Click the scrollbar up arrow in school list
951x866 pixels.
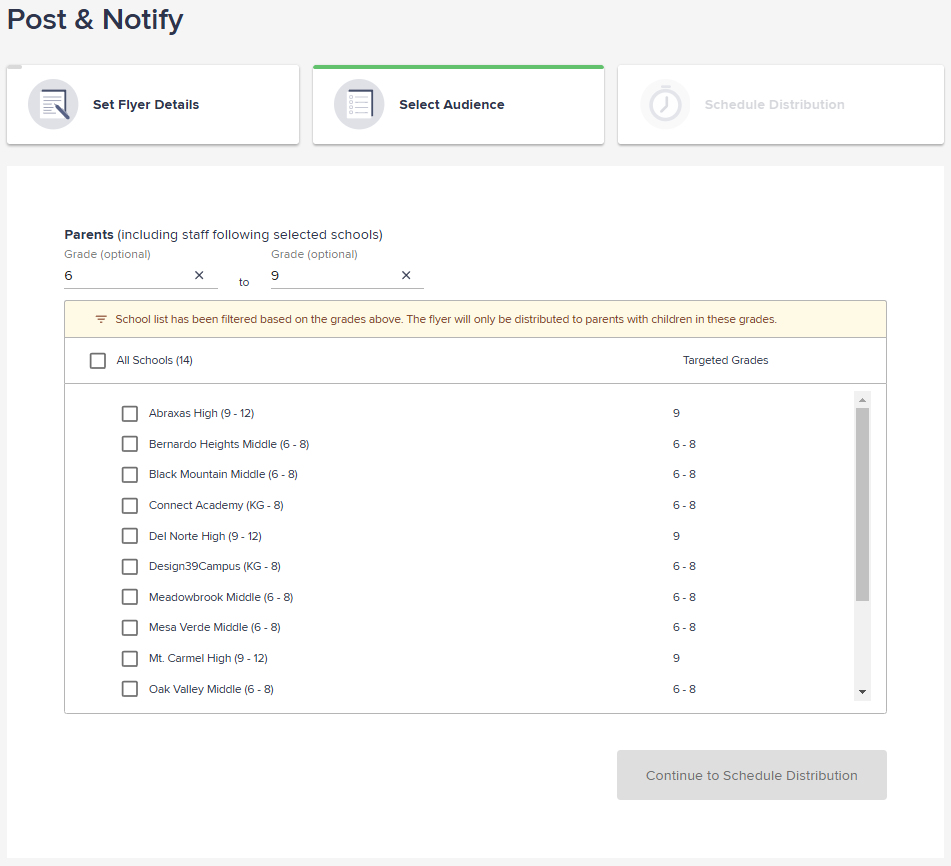pos(862,400)
